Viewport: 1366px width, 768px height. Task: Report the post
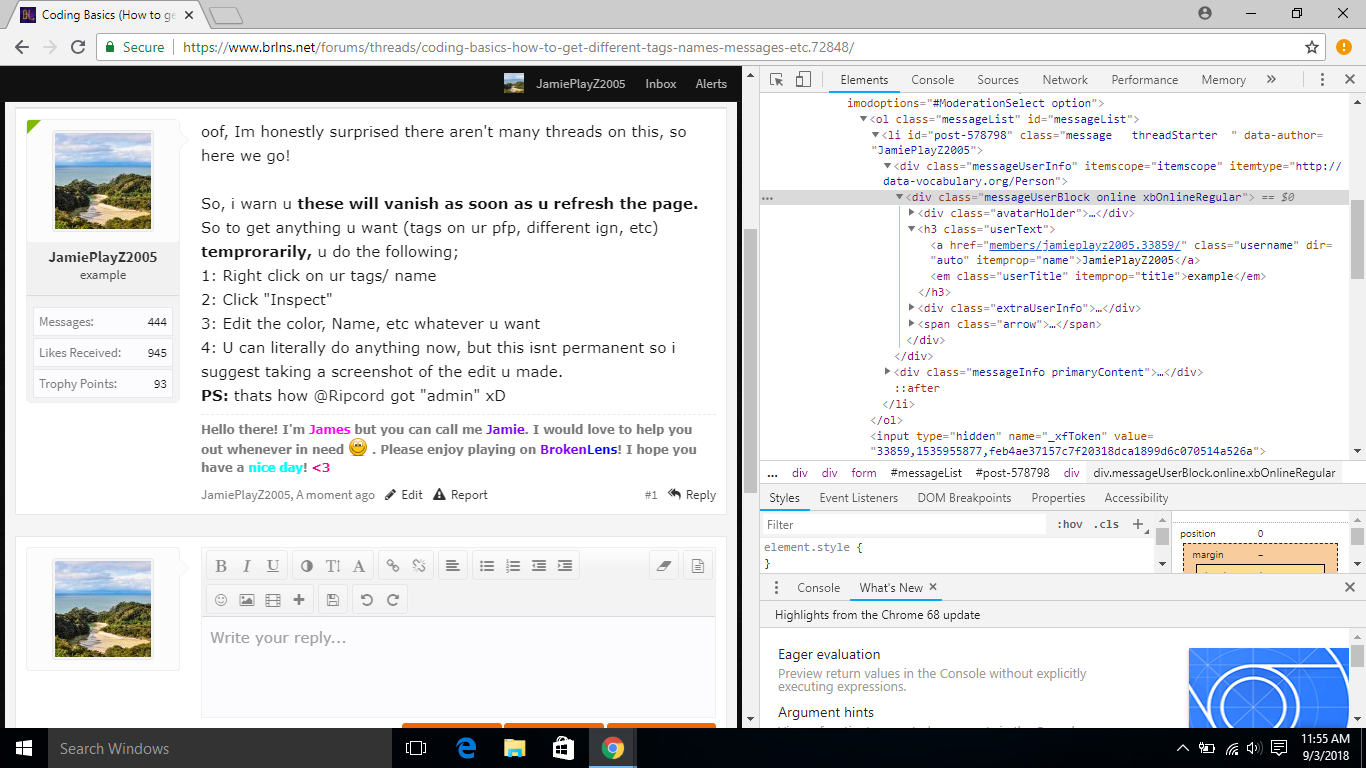(x=461, y=495)
